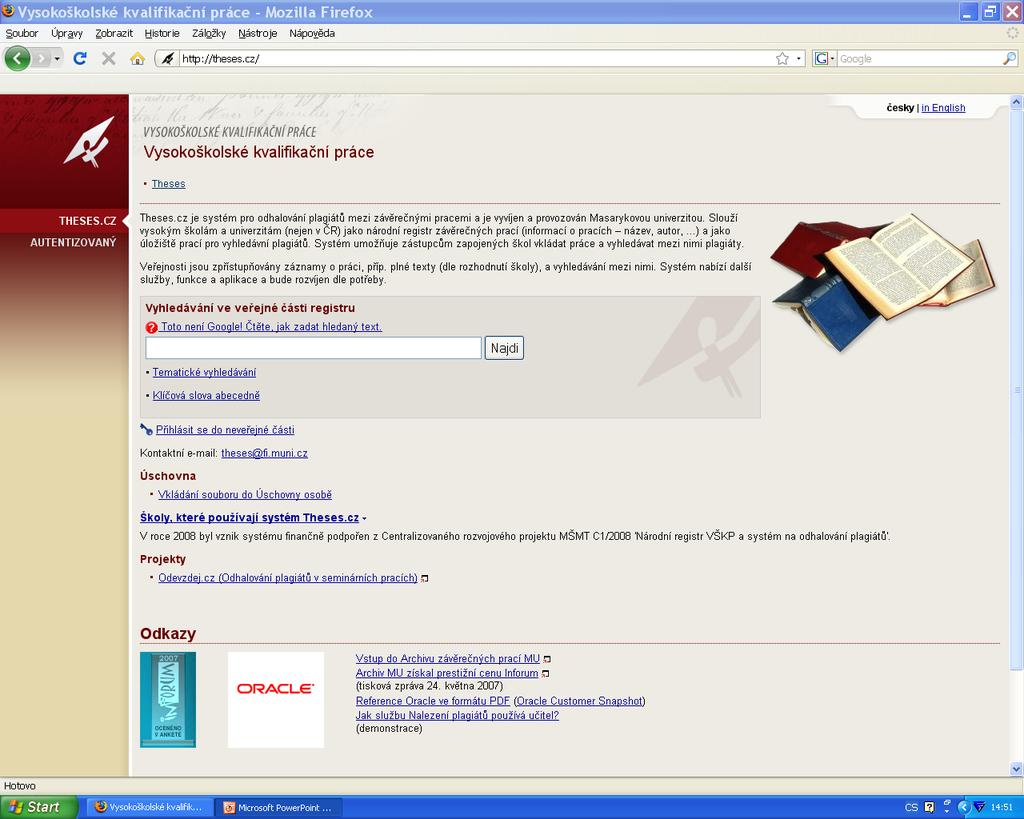The image size is (1024, 819).
Task: Open 'Toto není Google!' search help link
Action: pos(271,327)
